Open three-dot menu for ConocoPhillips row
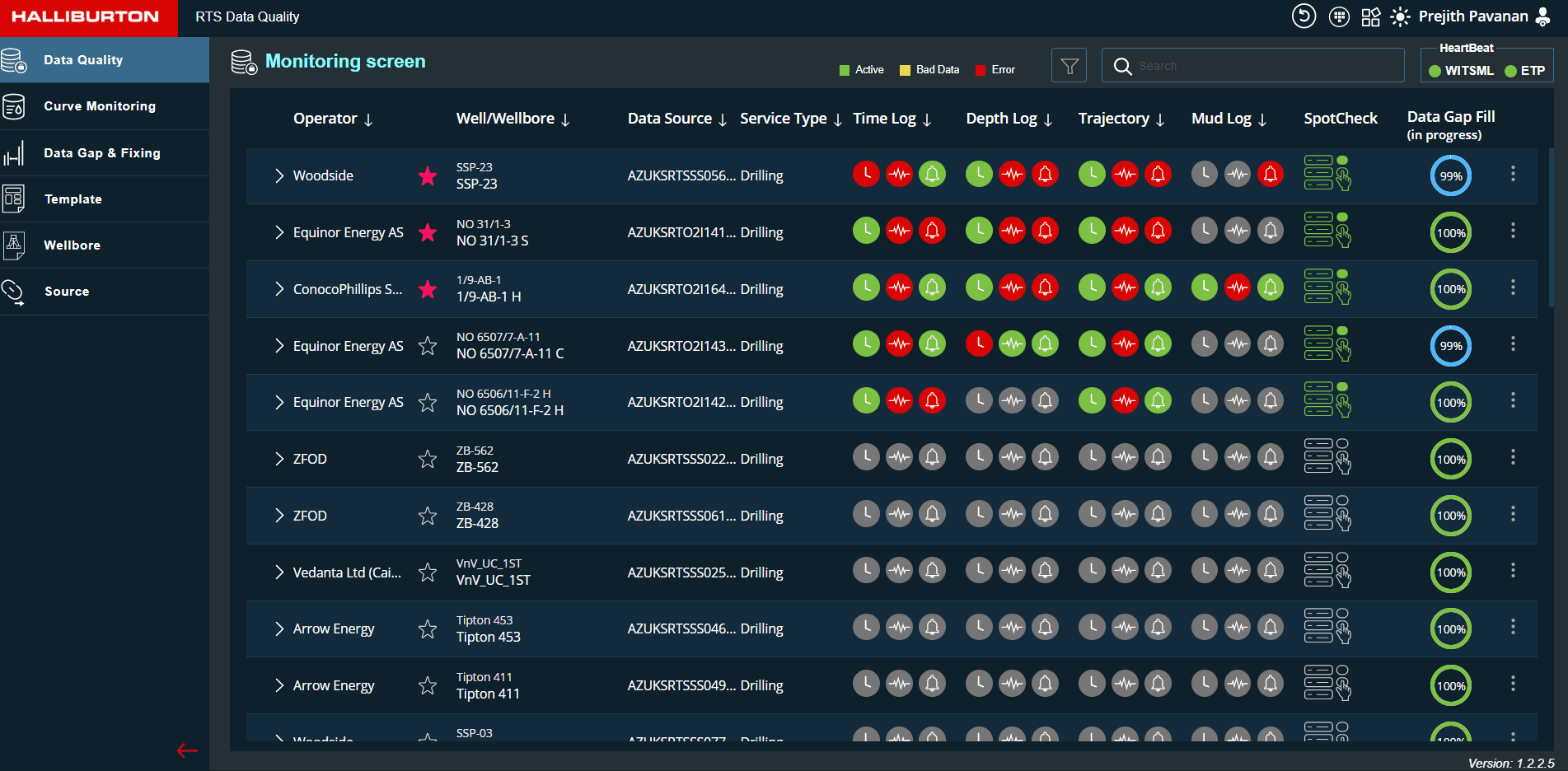The height and width of the screenshot is (771, 1568). [1512, 287]
